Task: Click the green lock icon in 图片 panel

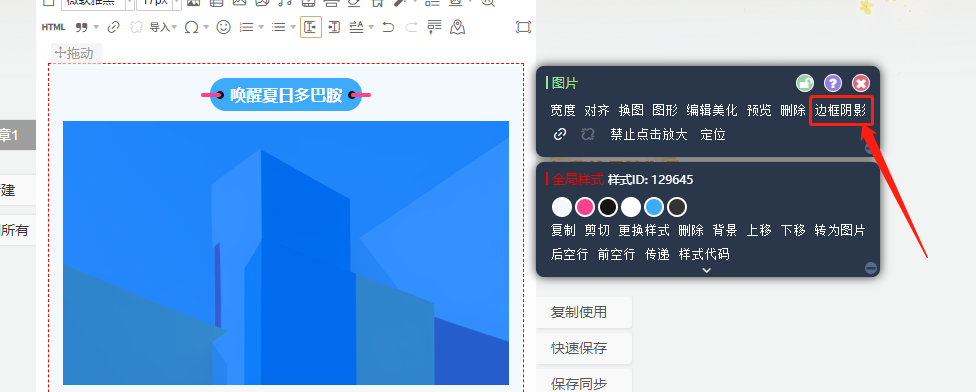Action: tap(805, 83)
